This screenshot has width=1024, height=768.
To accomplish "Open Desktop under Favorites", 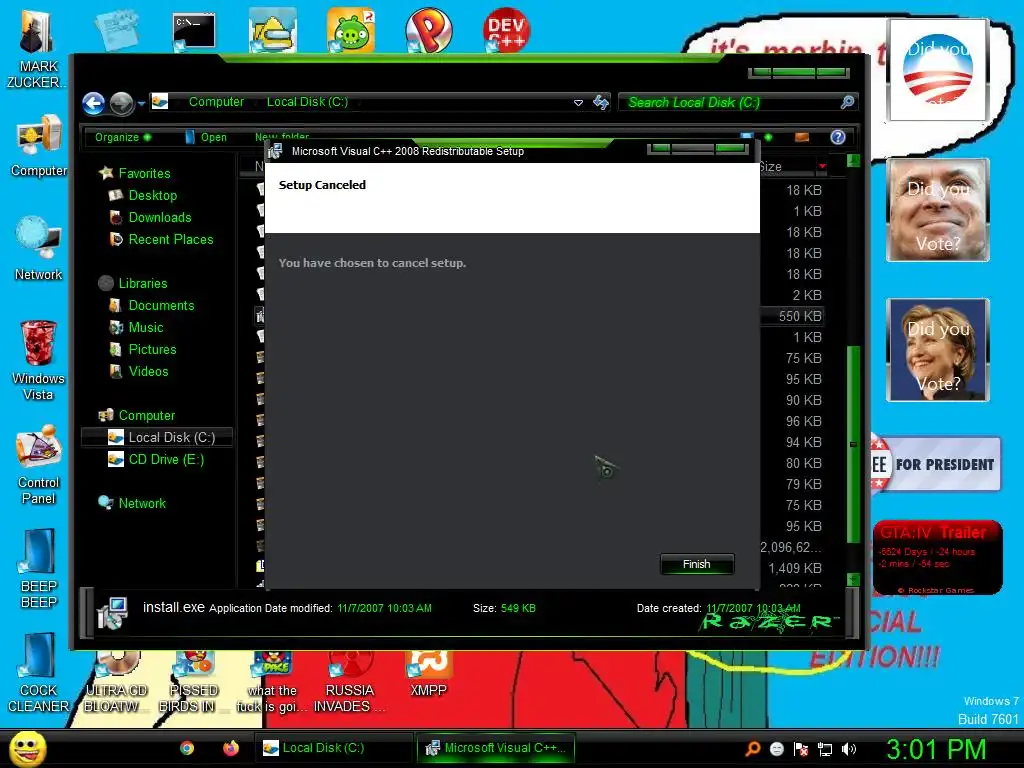I will pos(153,195).
